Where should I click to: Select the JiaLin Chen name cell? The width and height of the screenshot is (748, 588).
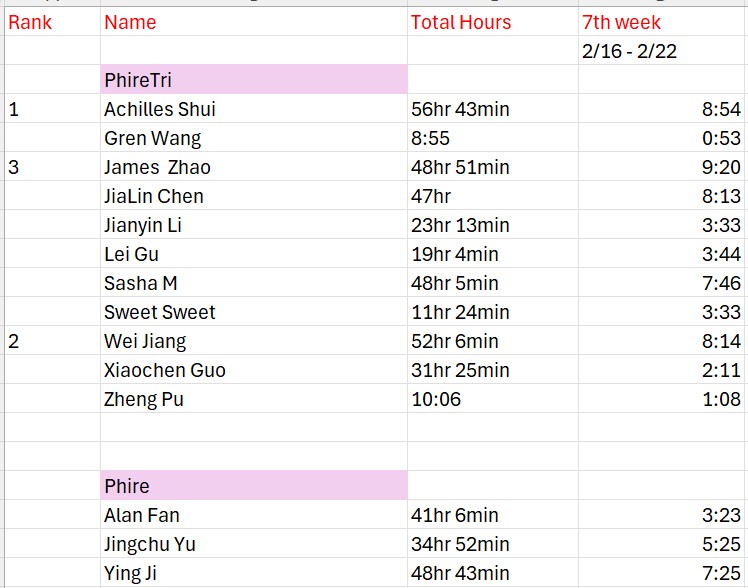click(254, 196)
